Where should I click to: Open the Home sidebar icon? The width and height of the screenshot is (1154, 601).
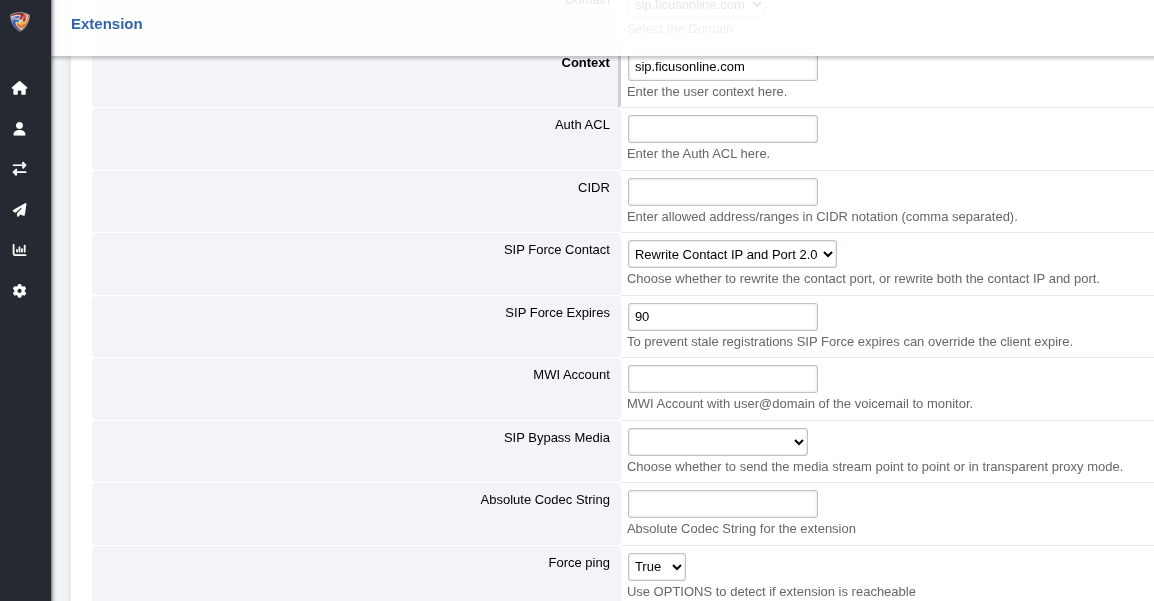pyautogui.click(x=19, y=88)
